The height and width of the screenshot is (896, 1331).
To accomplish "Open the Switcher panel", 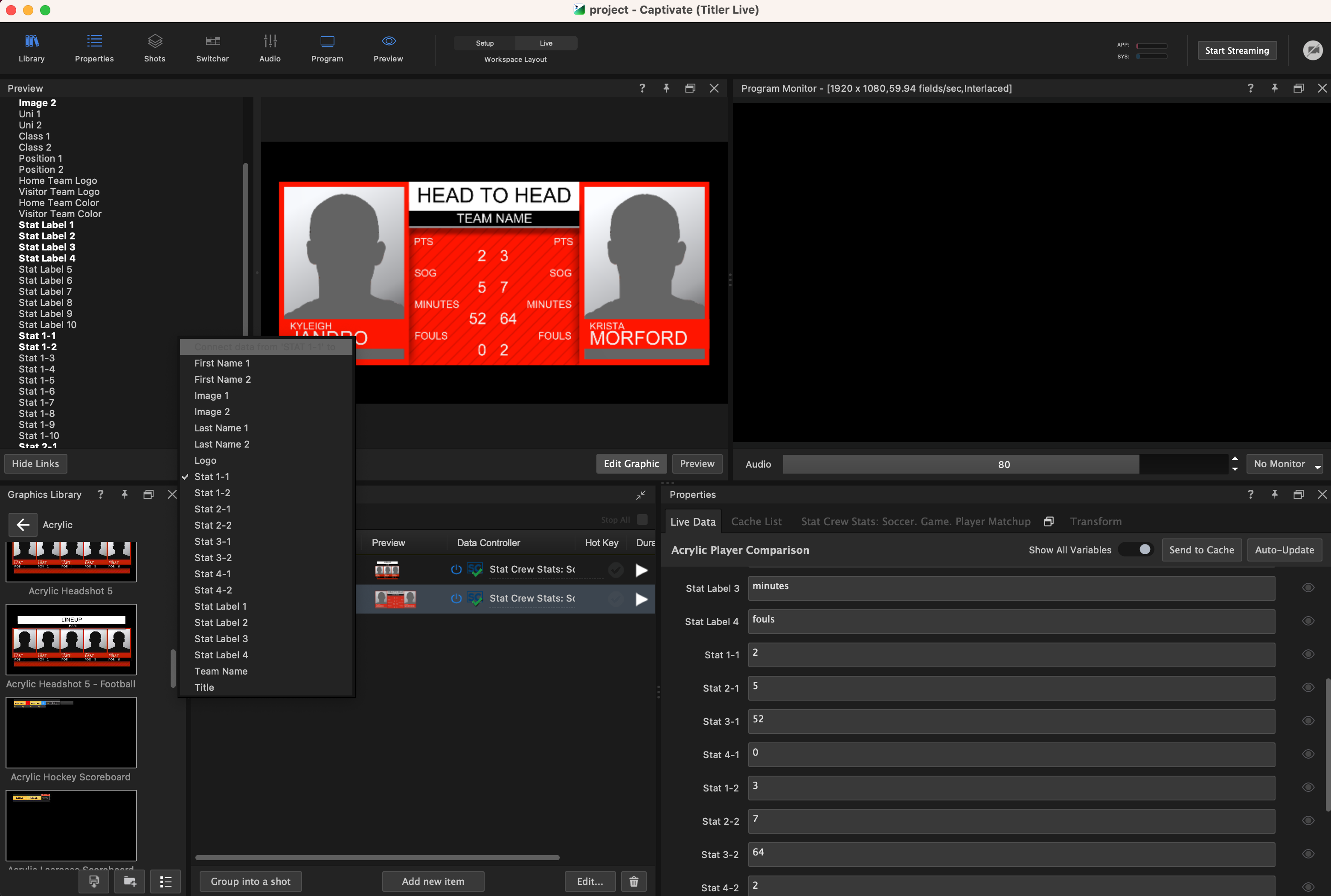I will click(x=212, y=48).
